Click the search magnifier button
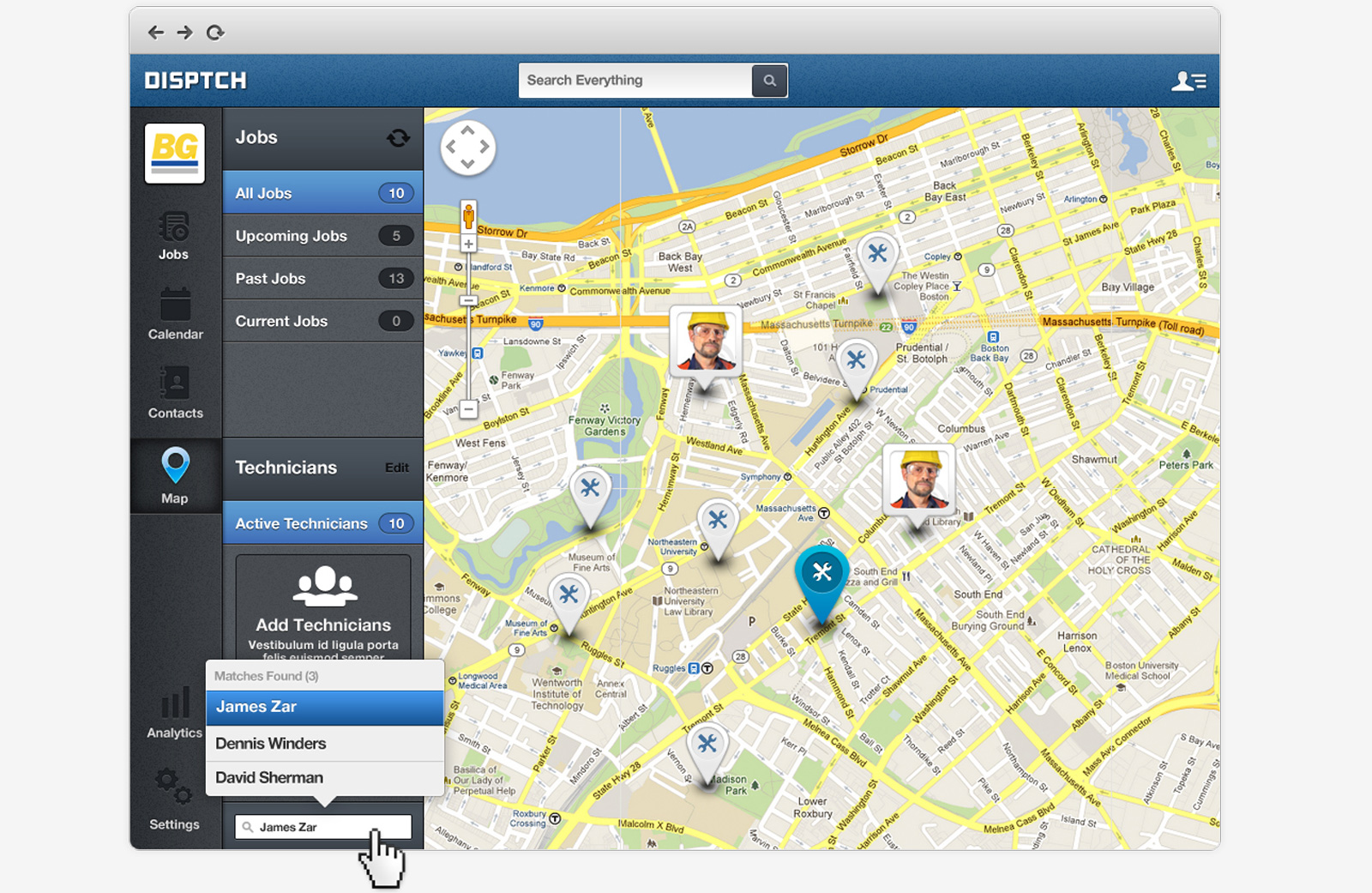The height and width of the screenshot is (893, 1372). tap(769, 81)
